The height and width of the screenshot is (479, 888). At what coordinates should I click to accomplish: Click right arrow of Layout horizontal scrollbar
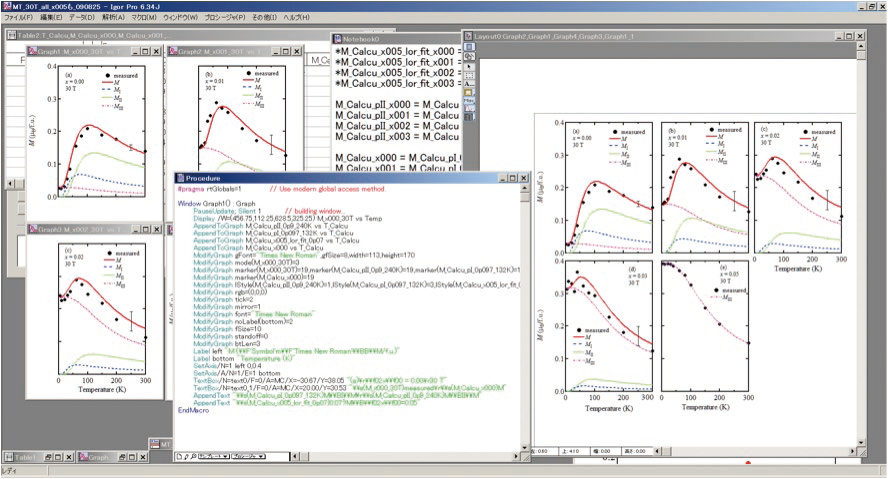853,451
